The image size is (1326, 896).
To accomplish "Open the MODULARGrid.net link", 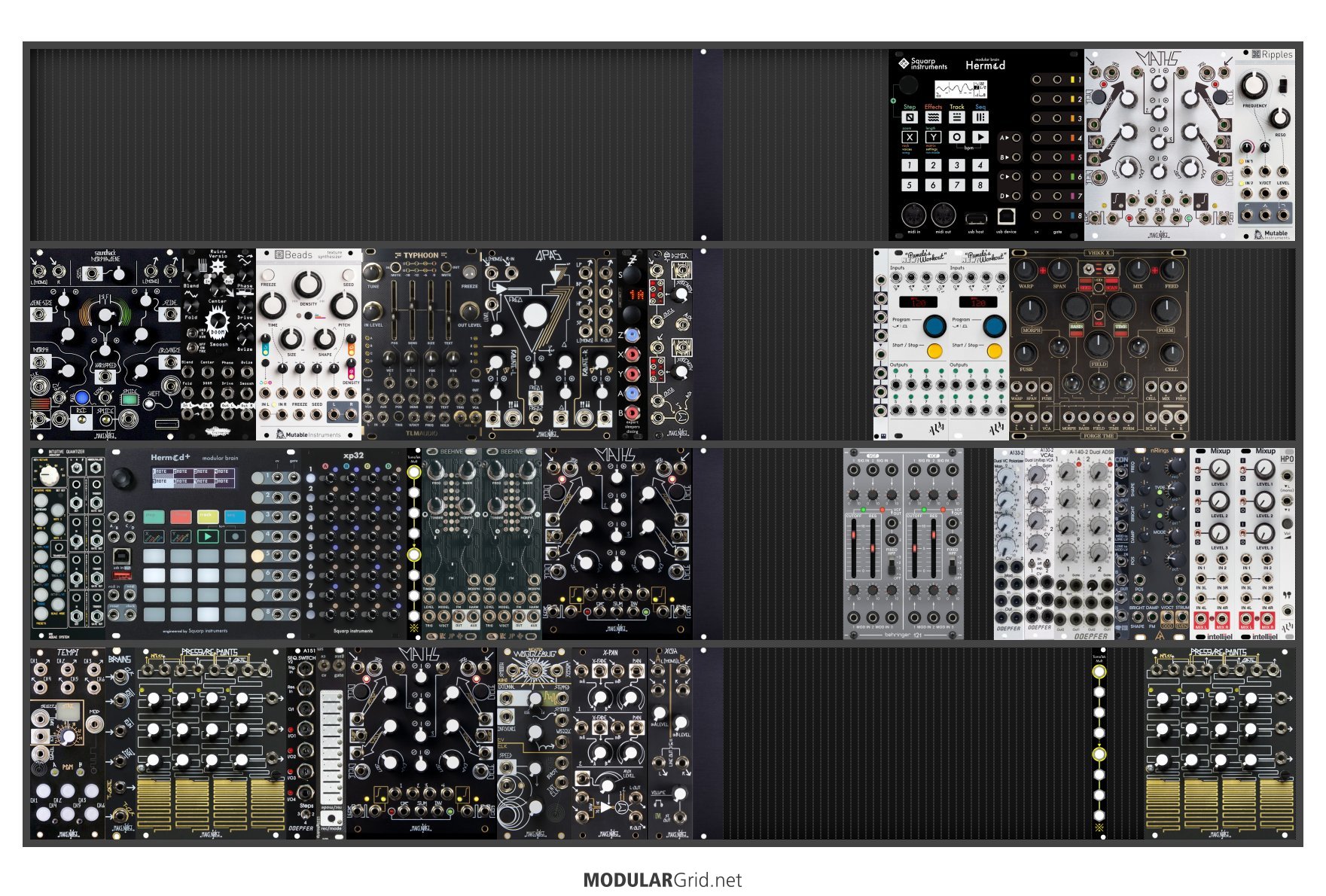I will click(663, 880).
